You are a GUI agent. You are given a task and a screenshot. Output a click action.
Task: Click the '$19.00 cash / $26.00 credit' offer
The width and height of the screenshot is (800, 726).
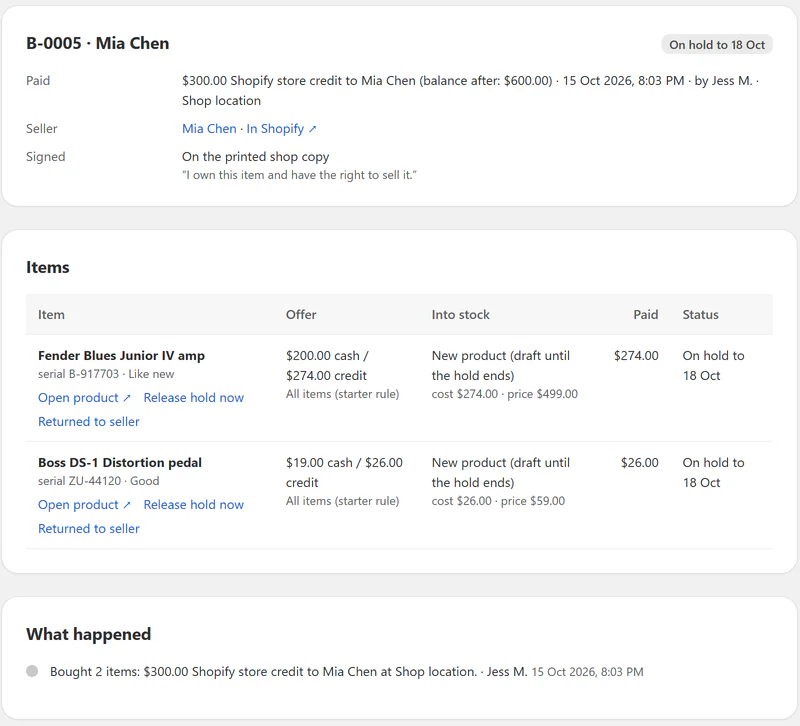click(x=344, y=472)
